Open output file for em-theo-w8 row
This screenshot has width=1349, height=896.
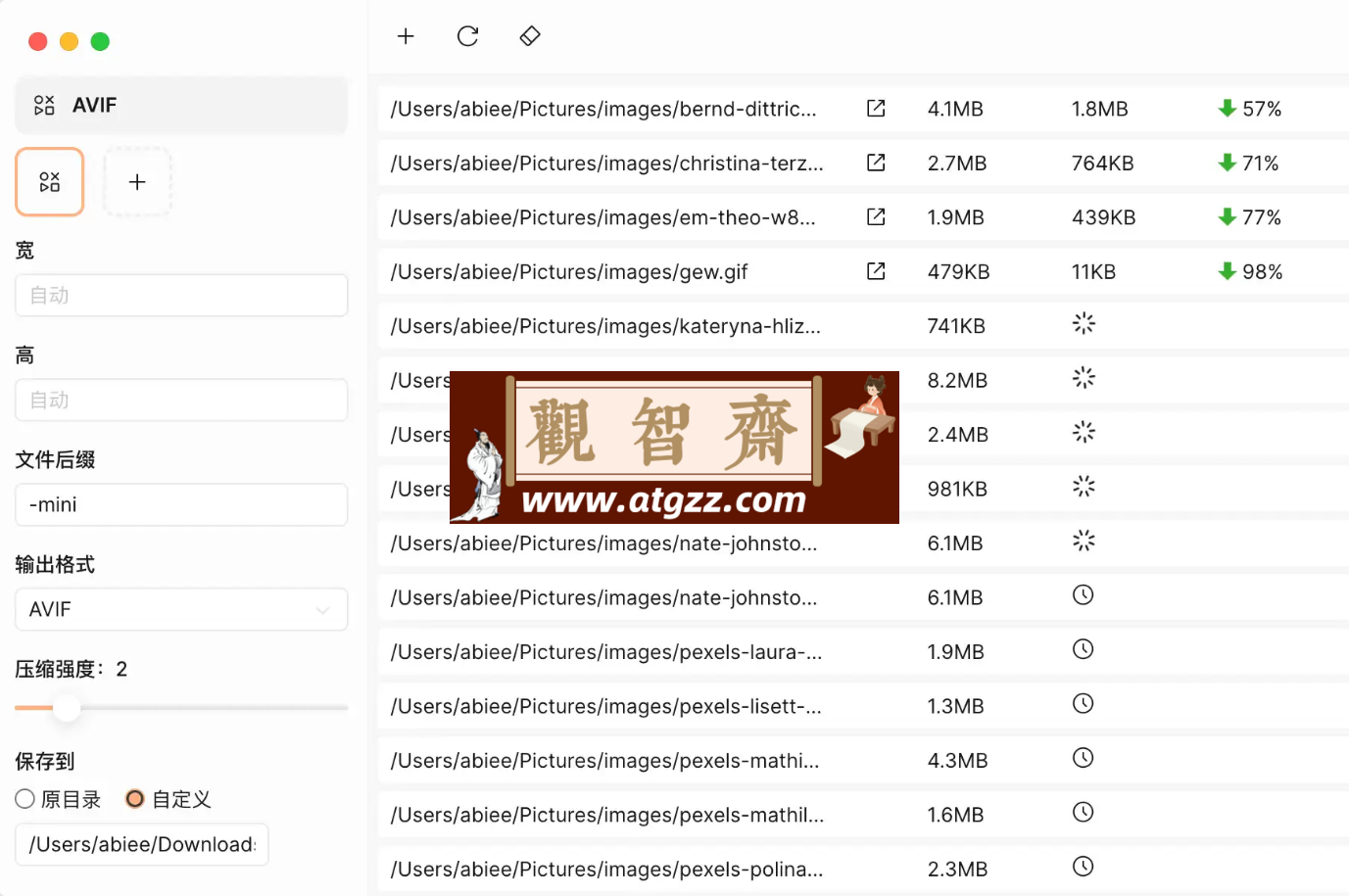coord(876,217)
